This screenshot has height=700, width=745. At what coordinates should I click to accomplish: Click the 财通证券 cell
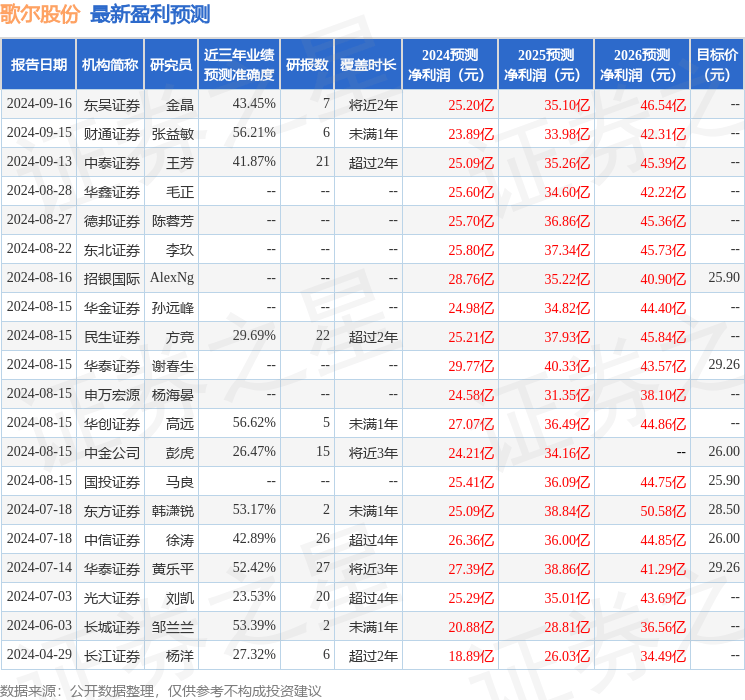[112, 134]
